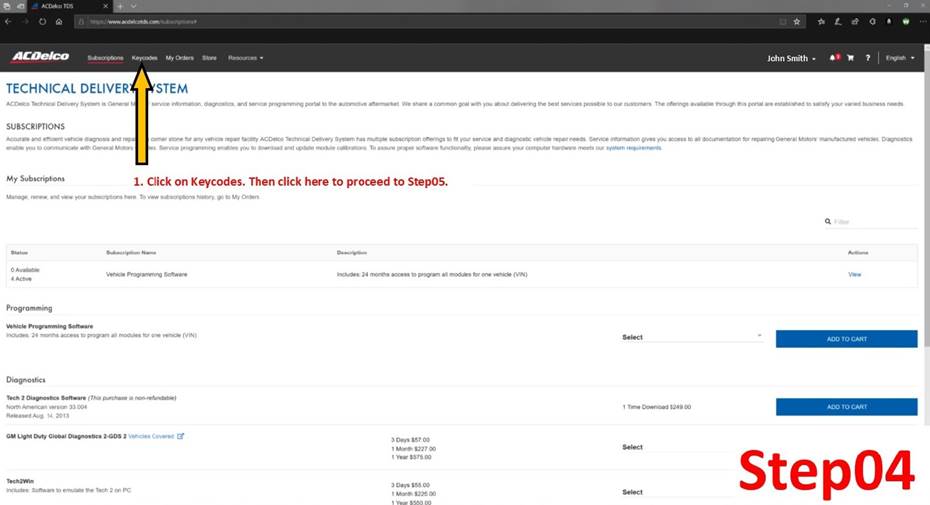Click the Status column header
Image resolution: width=930 pixels, height=505 pixels.
click(x=19, y=253)
